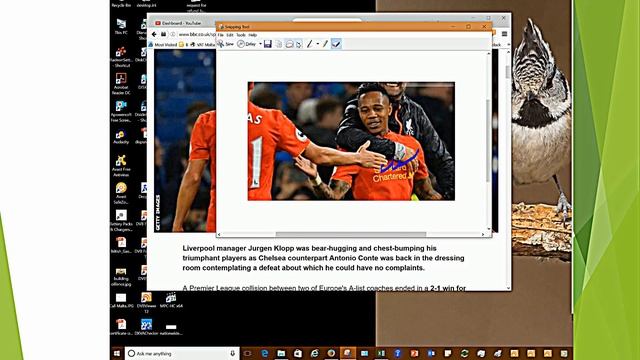Save the snip with the floppy disk icon
640x360 pixels.
click(268, 44)
